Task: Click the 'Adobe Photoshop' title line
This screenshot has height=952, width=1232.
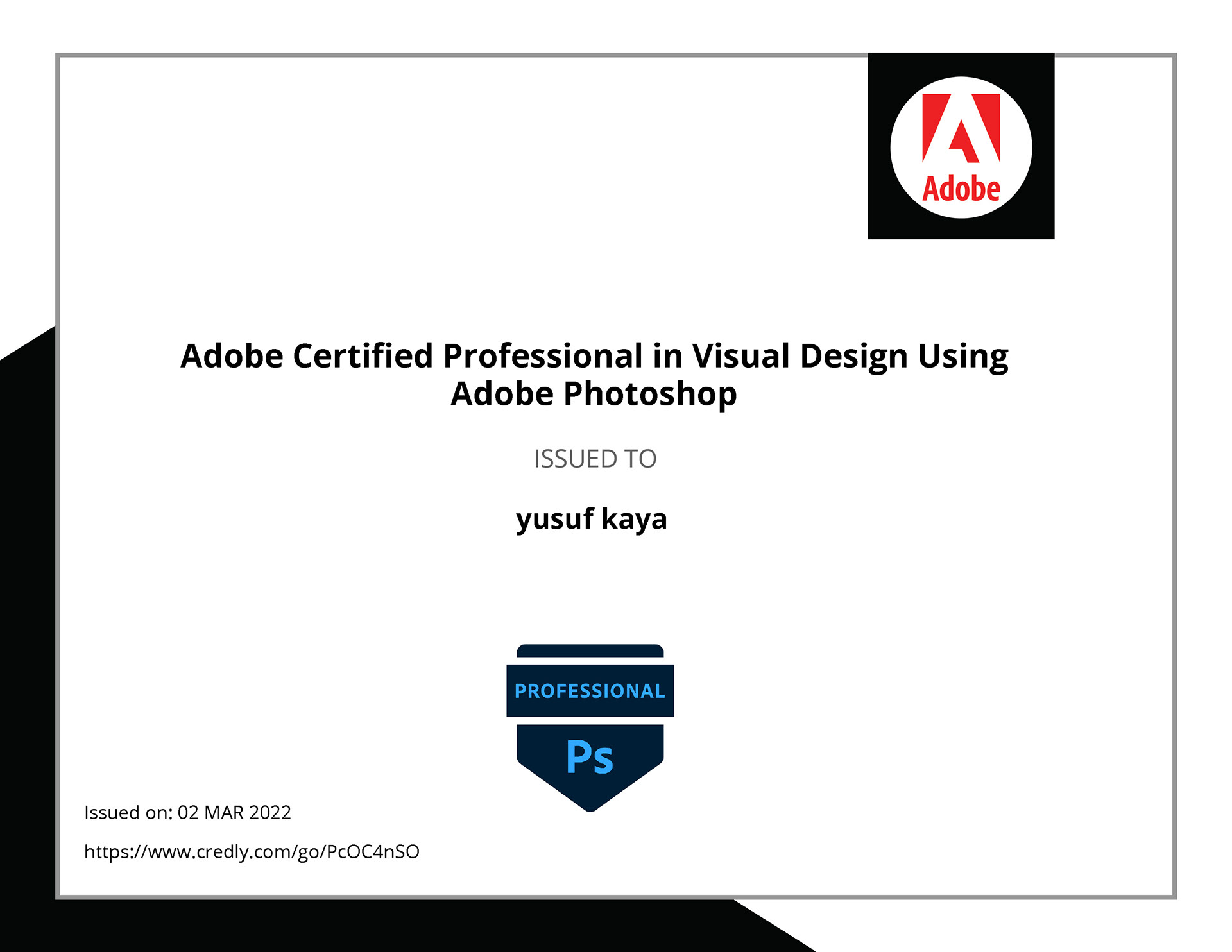Action: 594,393
